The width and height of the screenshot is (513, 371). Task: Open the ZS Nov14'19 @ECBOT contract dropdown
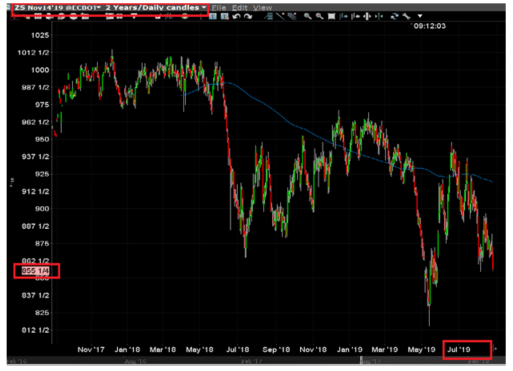pyautogui.click(x=57, y=8)
